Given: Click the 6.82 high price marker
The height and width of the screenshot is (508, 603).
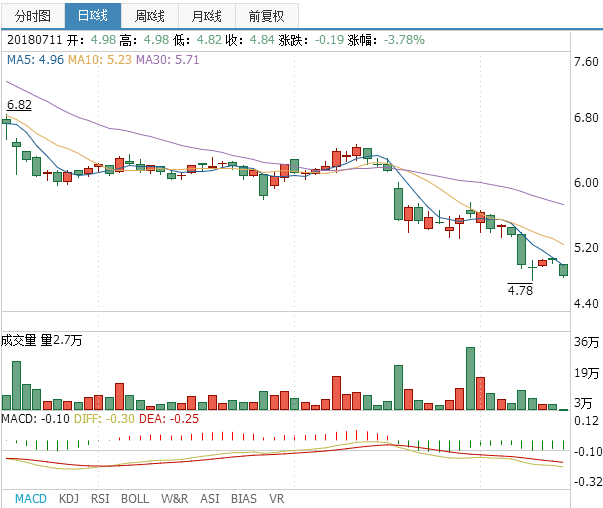Looking at the screenshot, I should (x=19, y=105).
